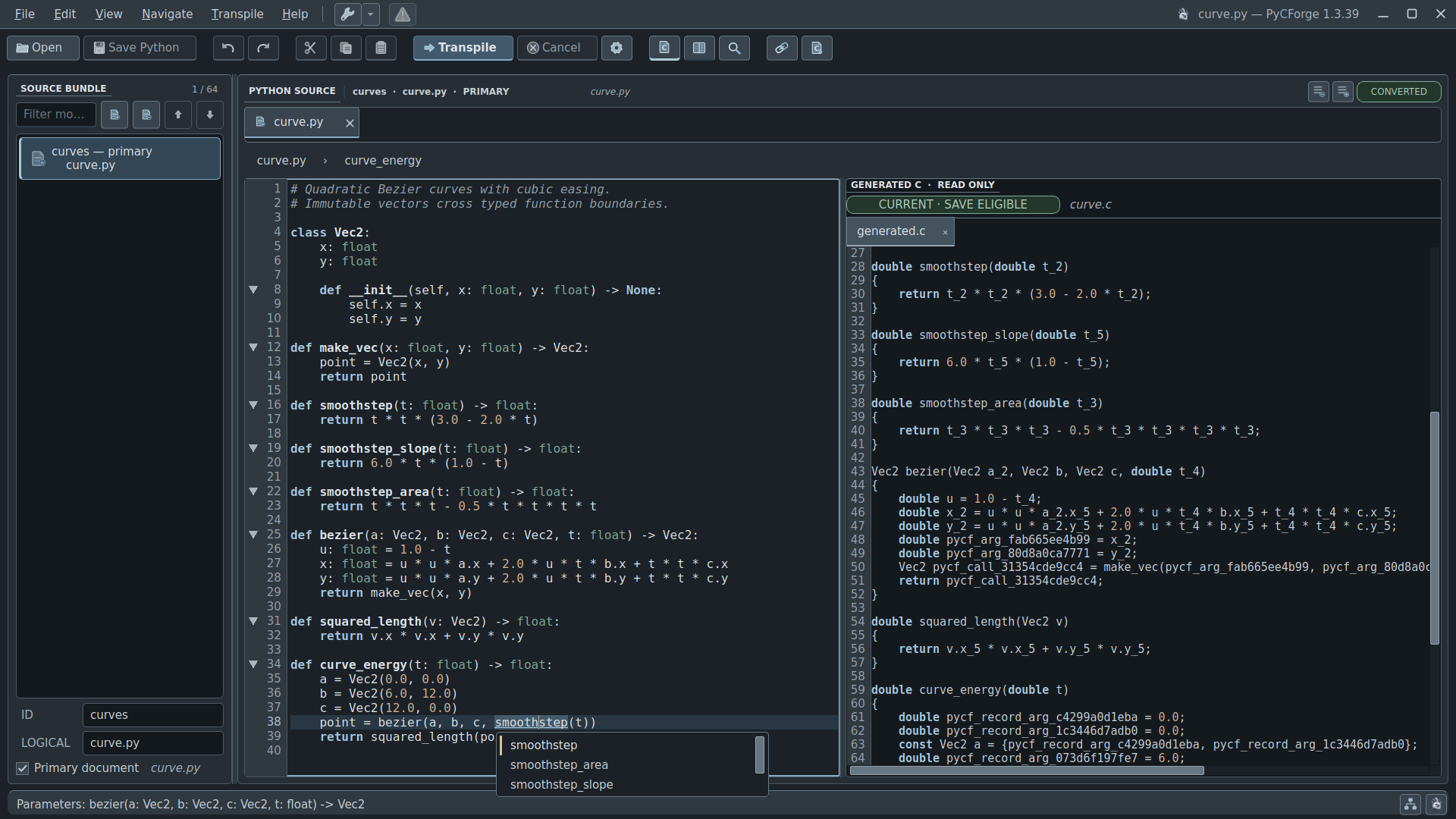Click remove document icon in Source Bundle

click(x=146, y=115)
